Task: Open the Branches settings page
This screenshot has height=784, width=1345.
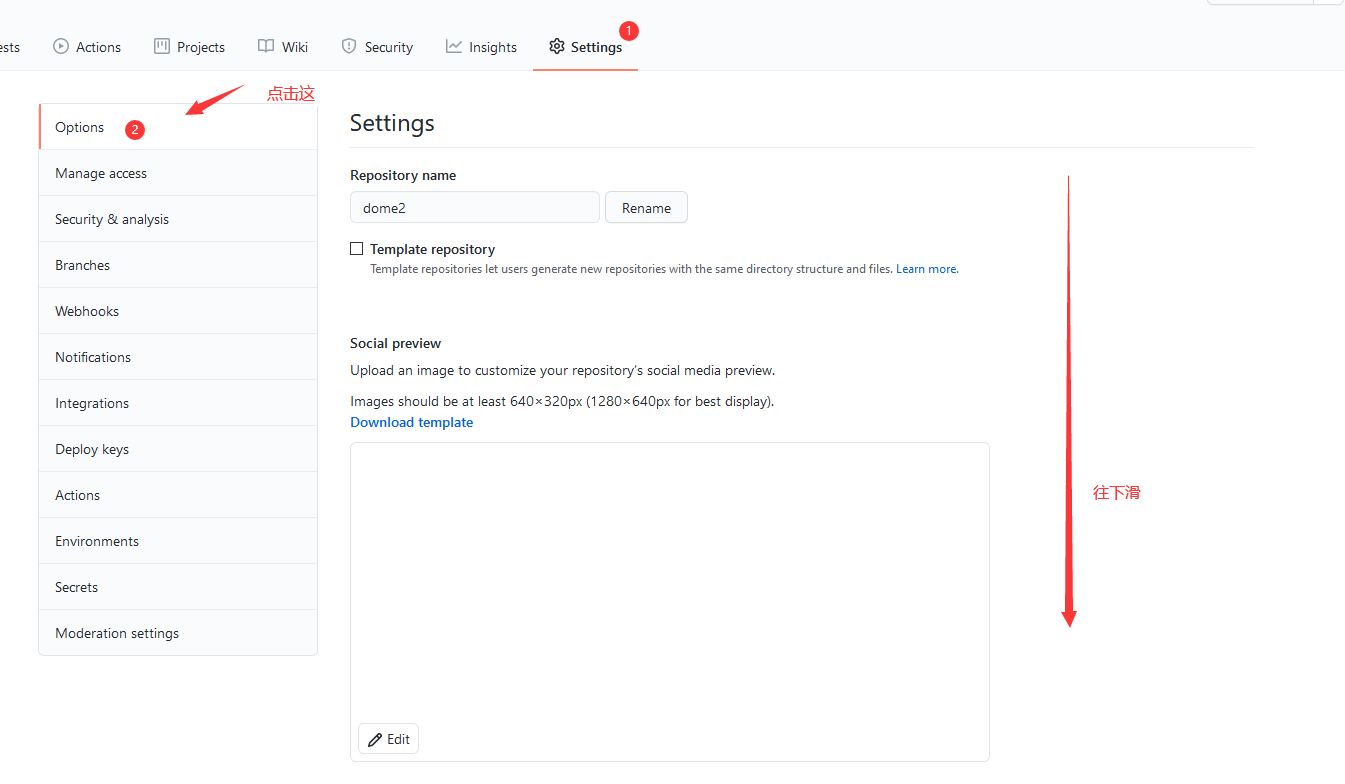Action: tap(178, 265)
